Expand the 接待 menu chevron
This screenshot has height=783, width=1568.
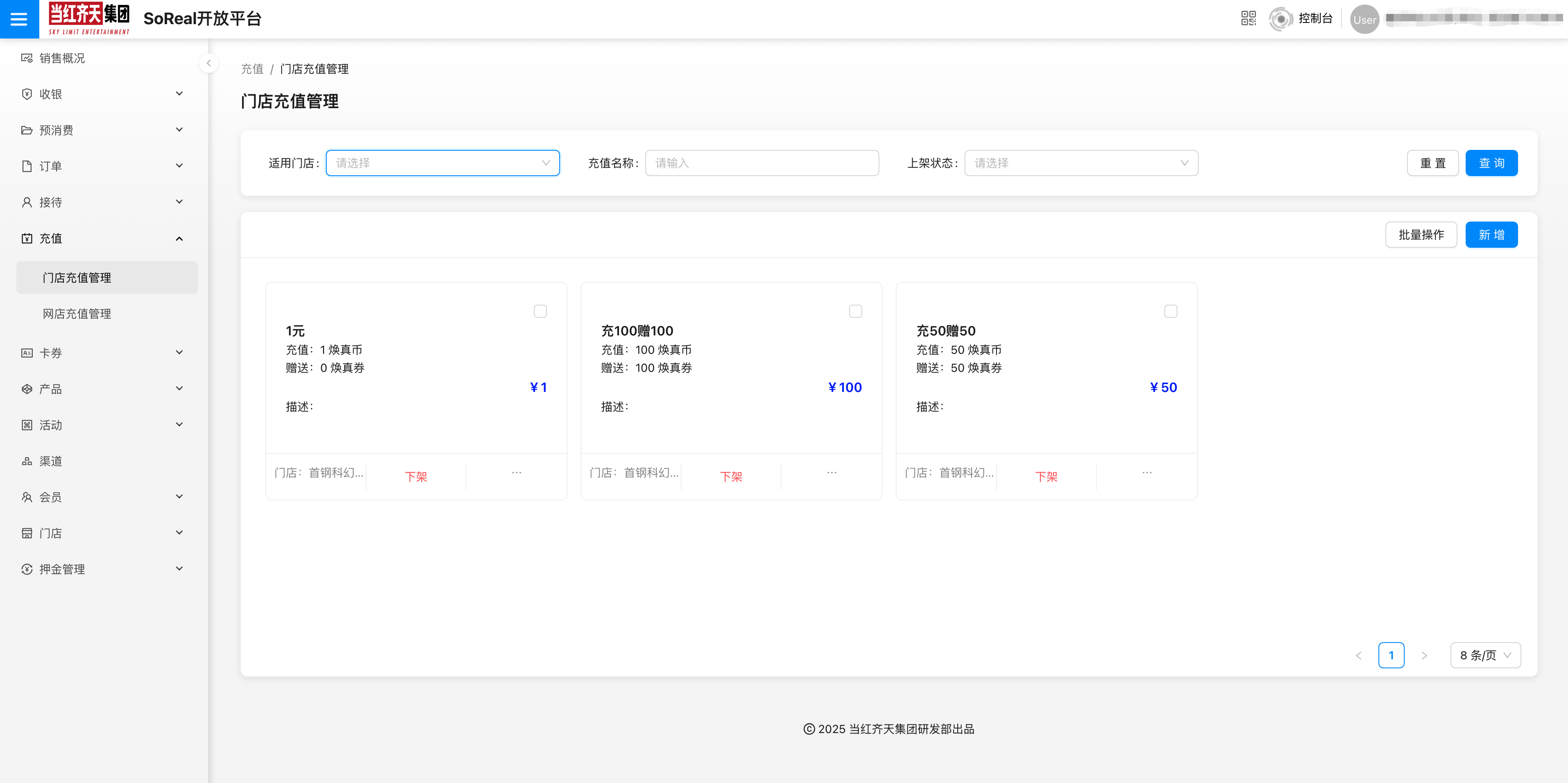point(180,201)
